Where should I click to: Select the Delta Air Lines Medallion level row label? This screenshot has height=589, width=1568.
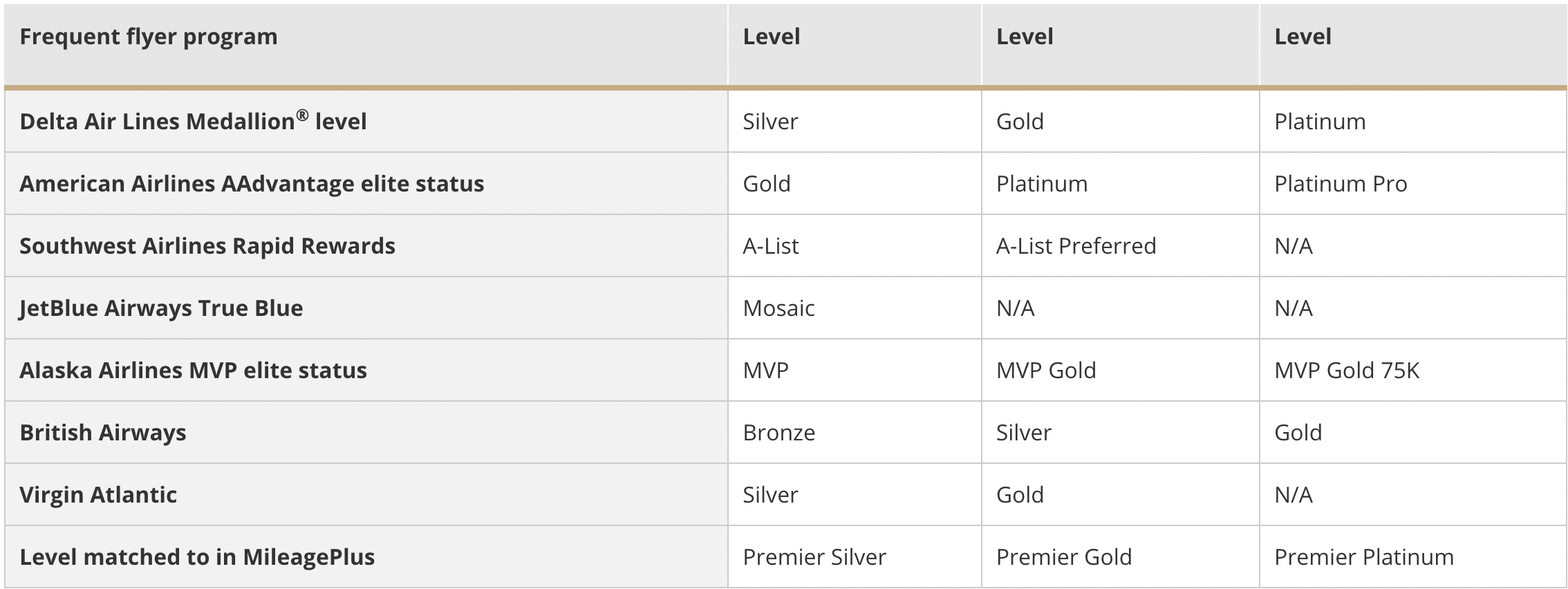(x=366, y=121)
